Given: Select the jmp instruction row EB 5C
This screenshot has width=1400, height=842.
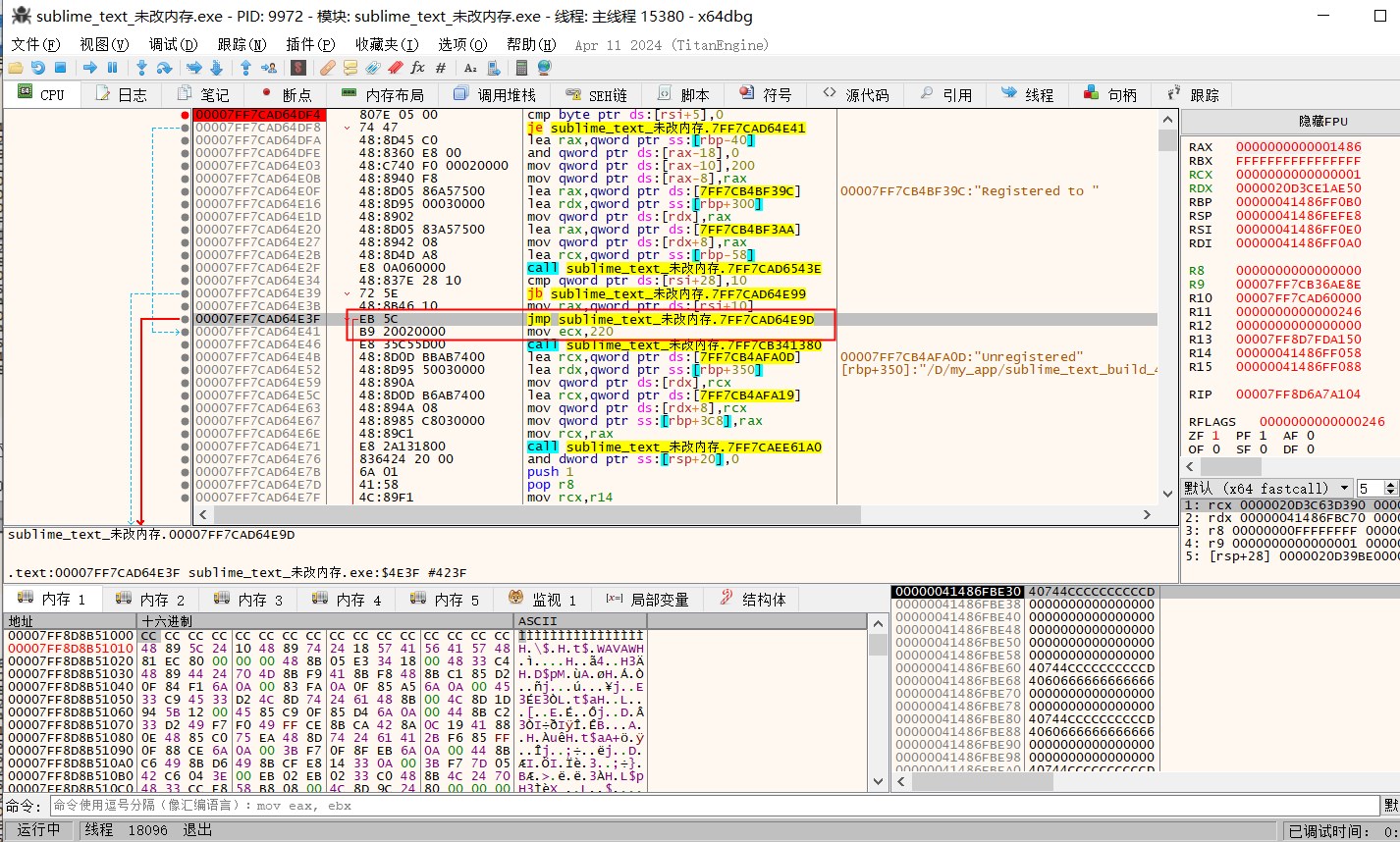Looking at the screenshot, I should [674, 319].
